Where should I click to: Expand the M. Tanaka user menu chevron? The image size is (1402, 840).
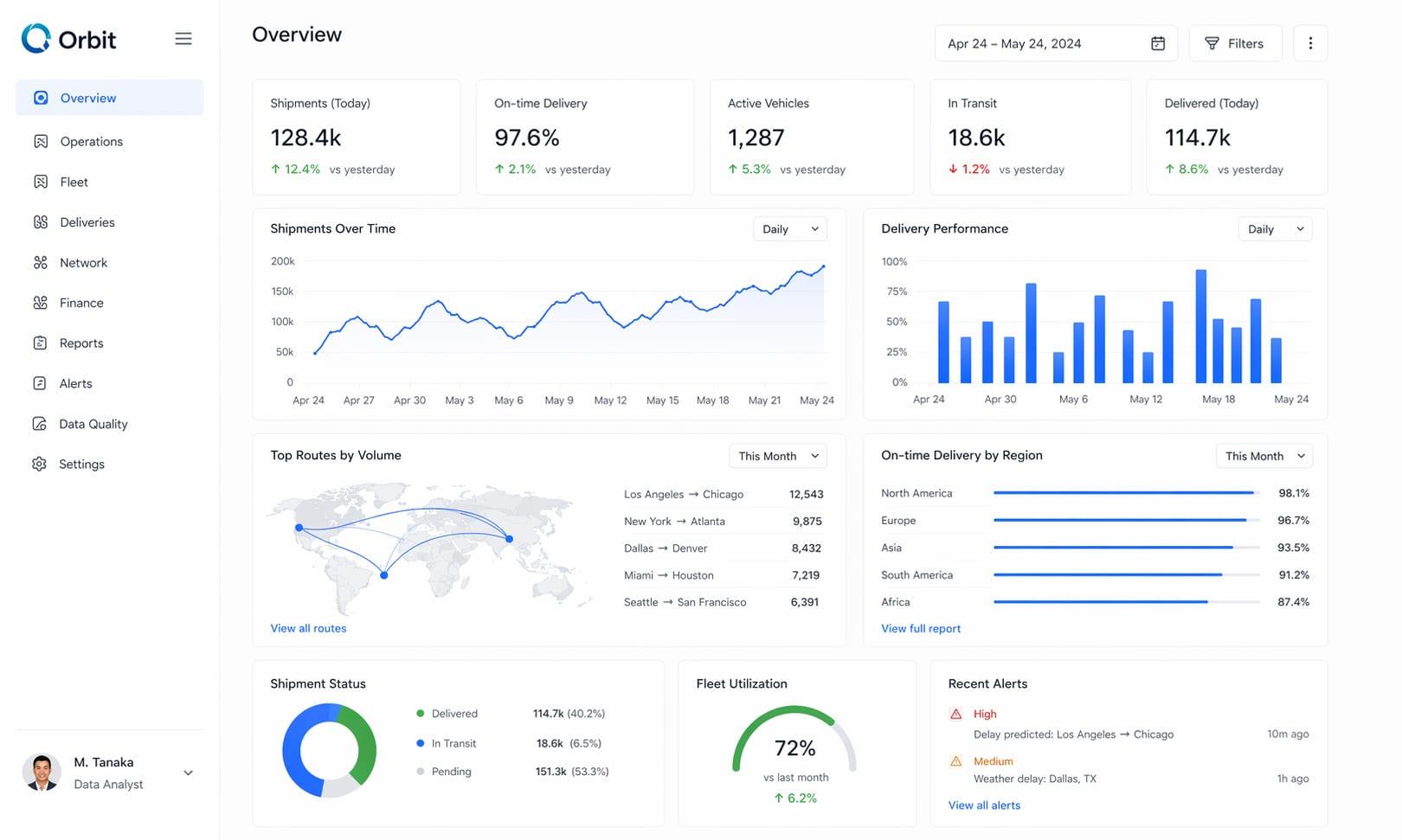coord(188,773)
